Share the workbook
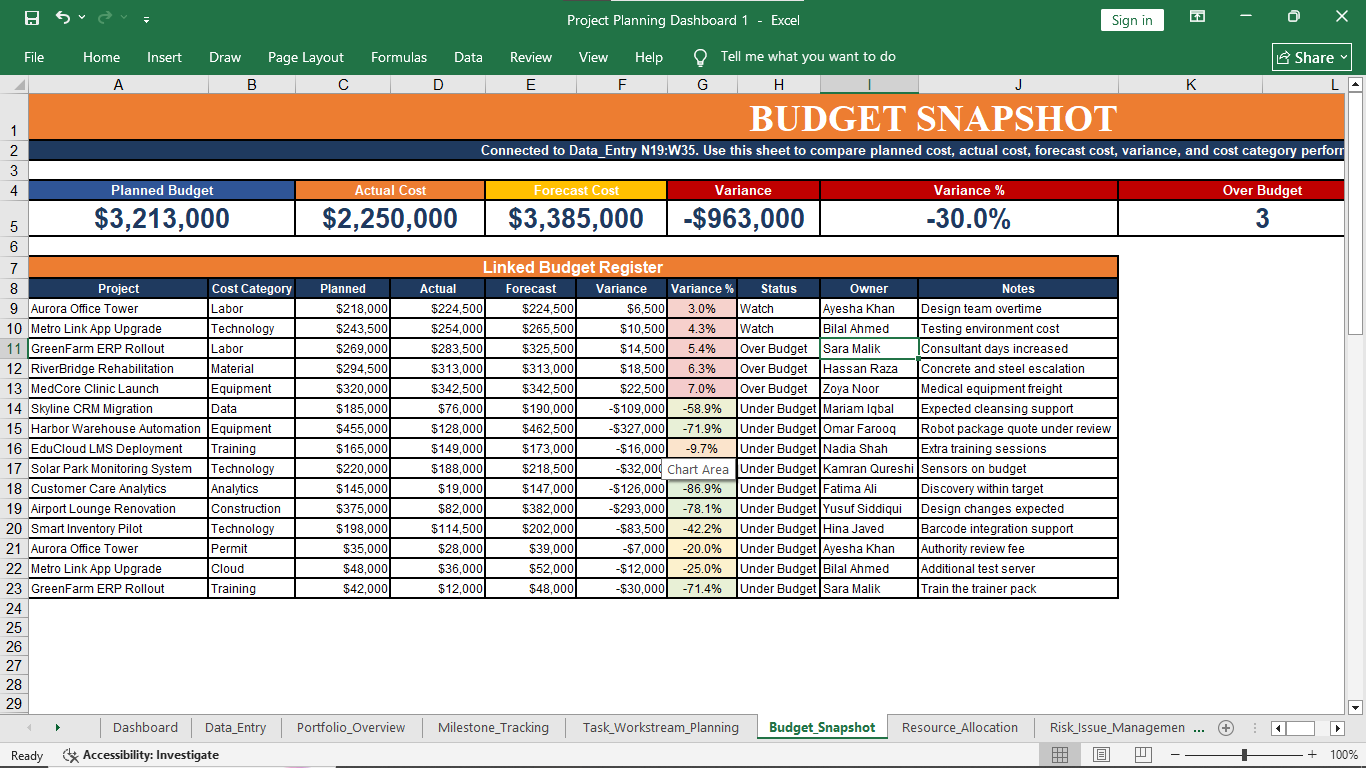Viewport: 1366px width, 768px height. pyautogui.click(x=1312, y=57)
